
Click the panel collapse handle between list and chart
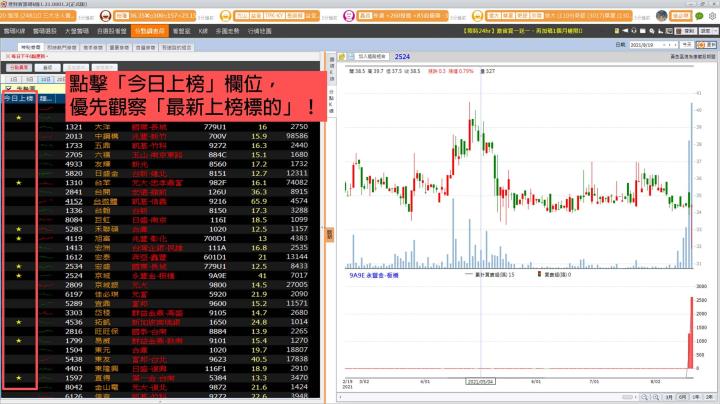pos(330,235)
